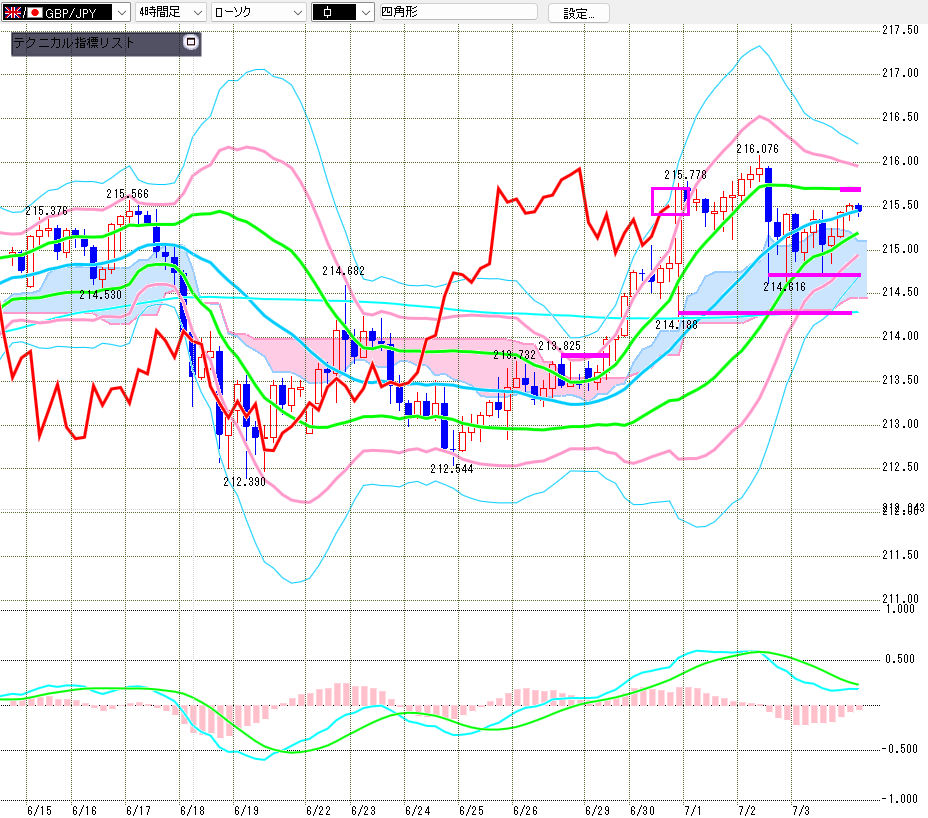Open the candlestick color style dropdown
This screenshot has height=818, width=928.
tap(366, 12)
